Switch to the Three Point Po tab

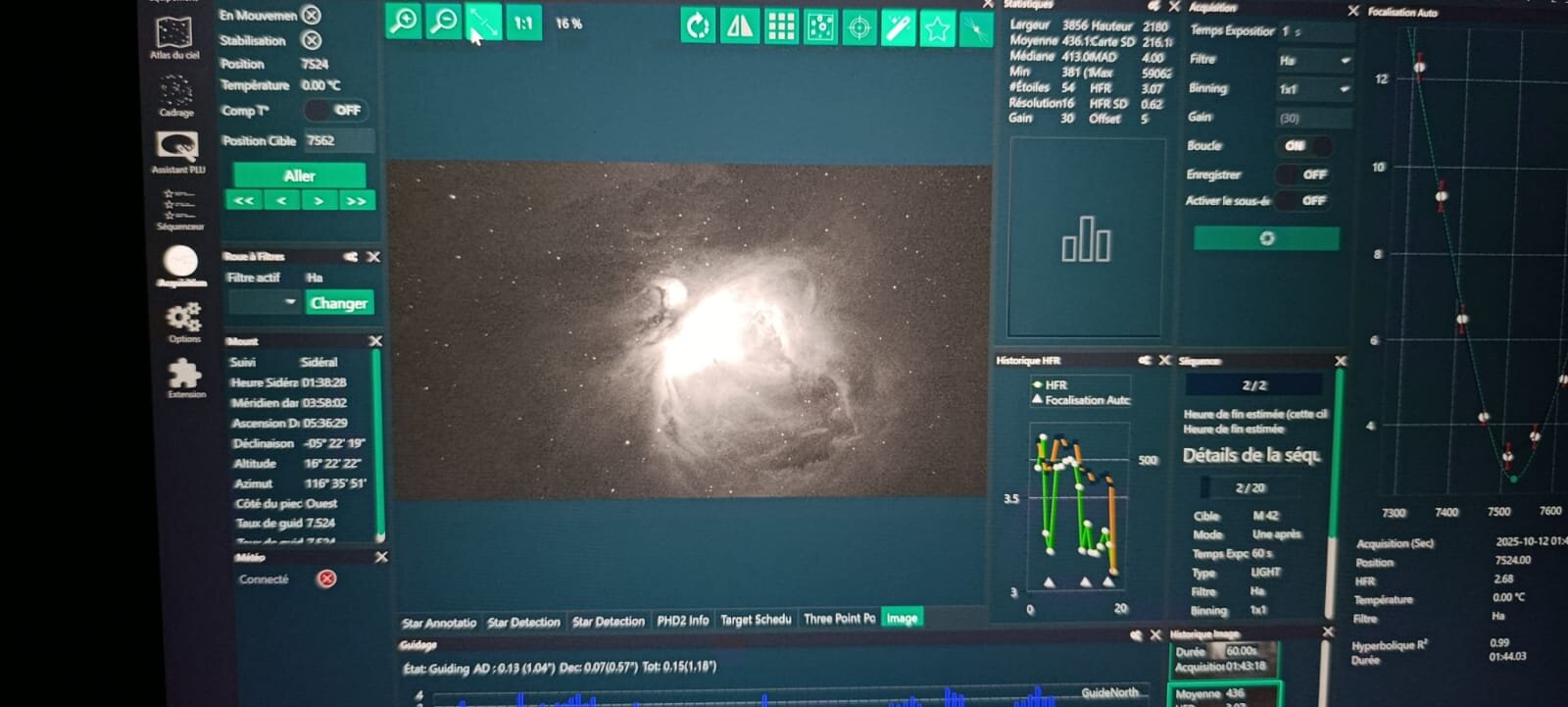[x=839, y=619]
